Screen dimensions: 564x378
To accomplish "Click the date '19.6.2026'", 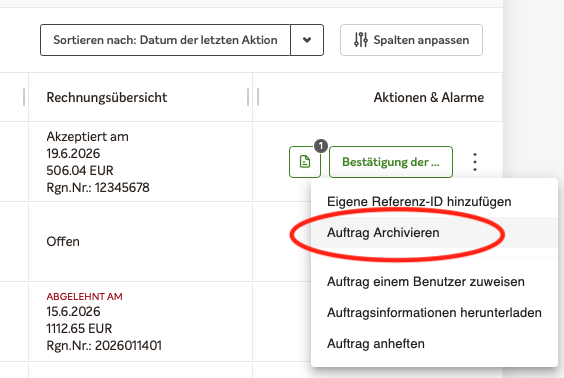I will coord(73,154).
